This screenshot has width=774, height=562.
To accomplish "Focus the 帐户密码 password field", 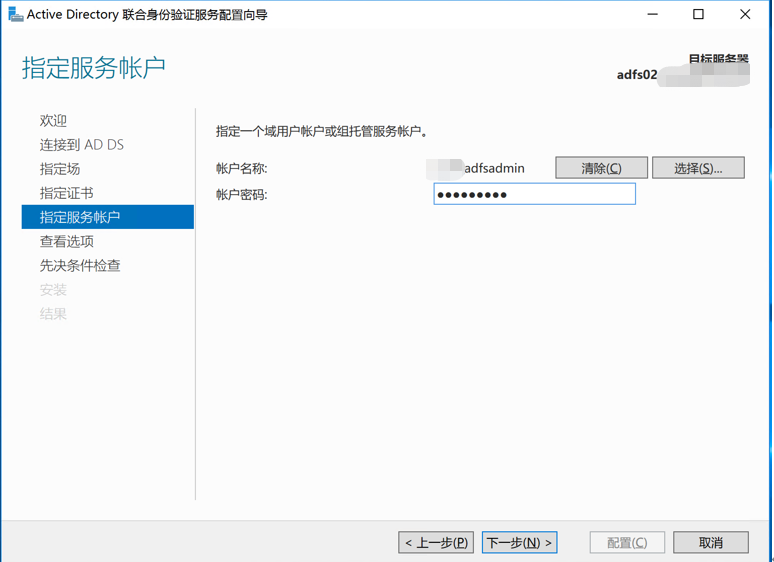I will pyautogui.click(x=535, y=194).
